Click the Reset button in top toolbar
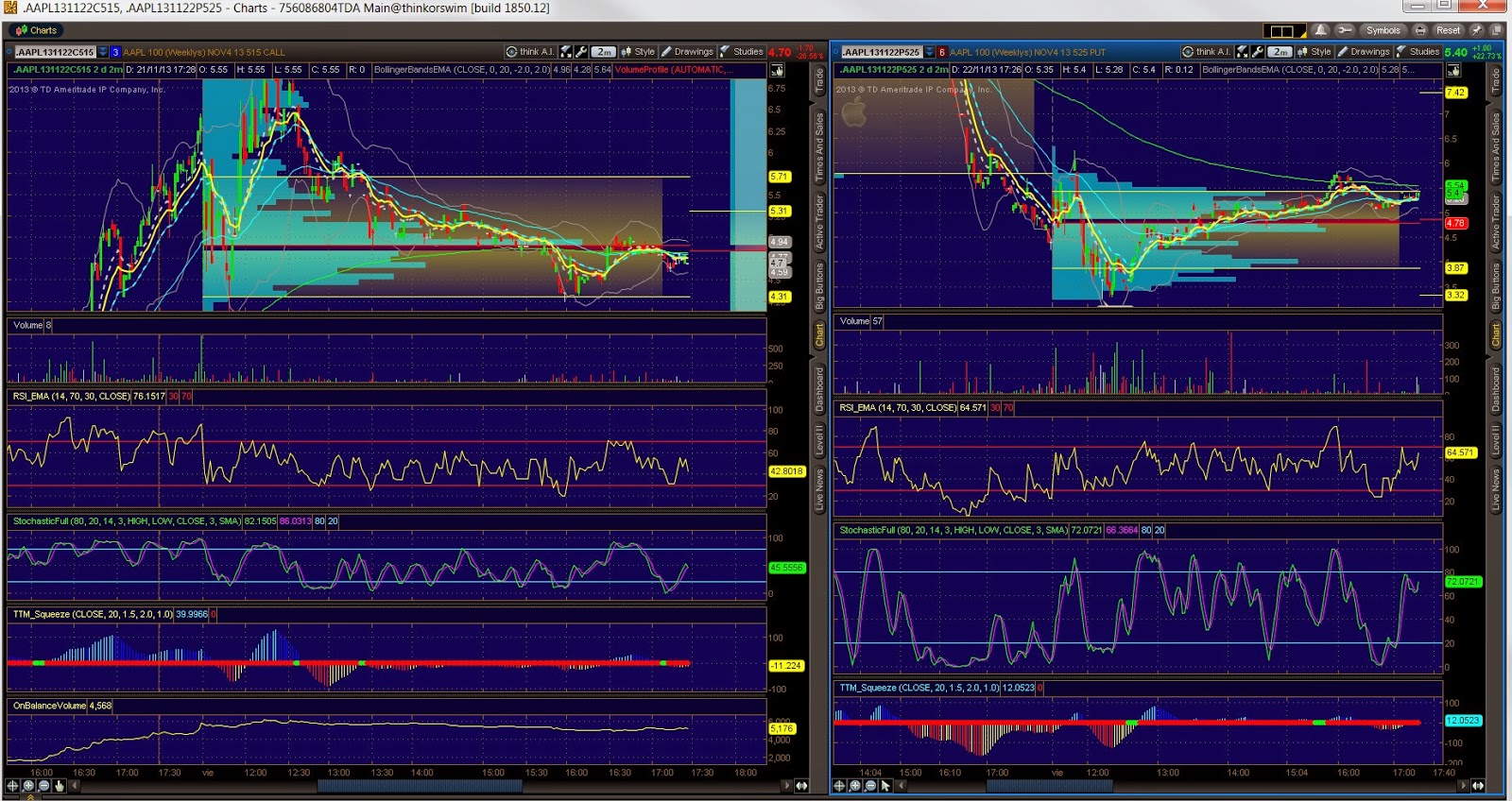Image resolution: width=1512 pixels, height=801 pixels. [1448, 30]
